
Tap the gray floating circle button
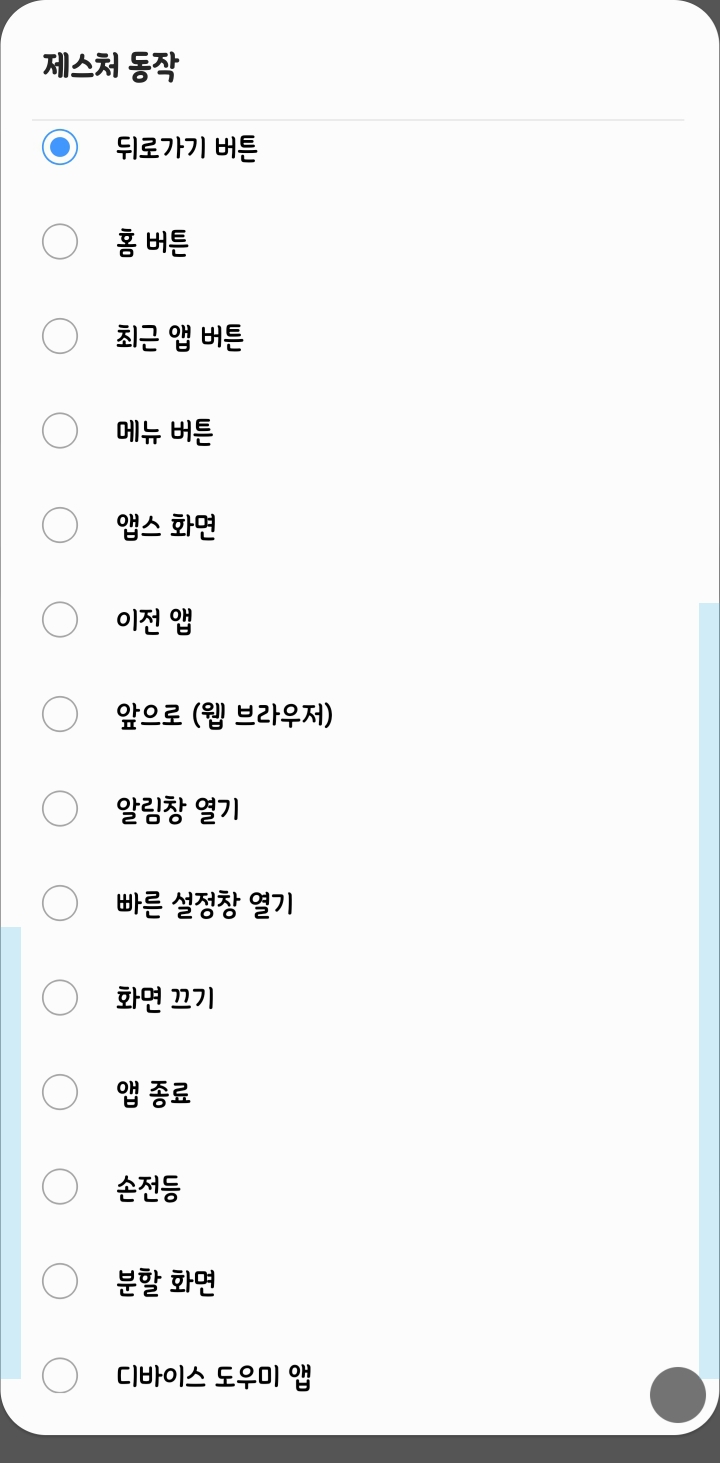678,1394
